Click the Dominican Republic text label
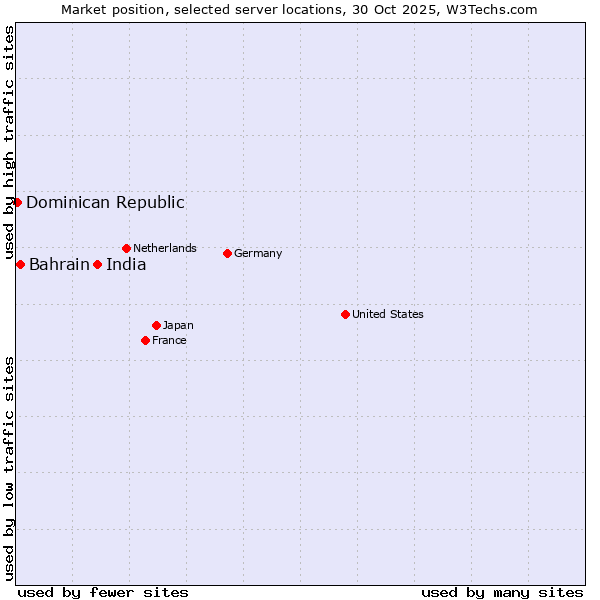The image size is (600, 600). pyautogui.click(x=105, y=203)
